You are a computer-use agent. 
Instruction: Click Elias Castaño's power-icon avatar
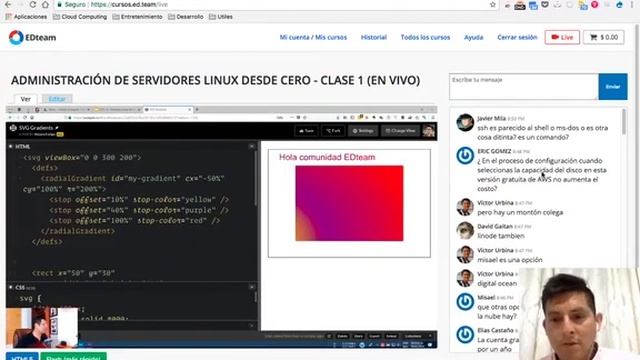(x=465, y=334)
